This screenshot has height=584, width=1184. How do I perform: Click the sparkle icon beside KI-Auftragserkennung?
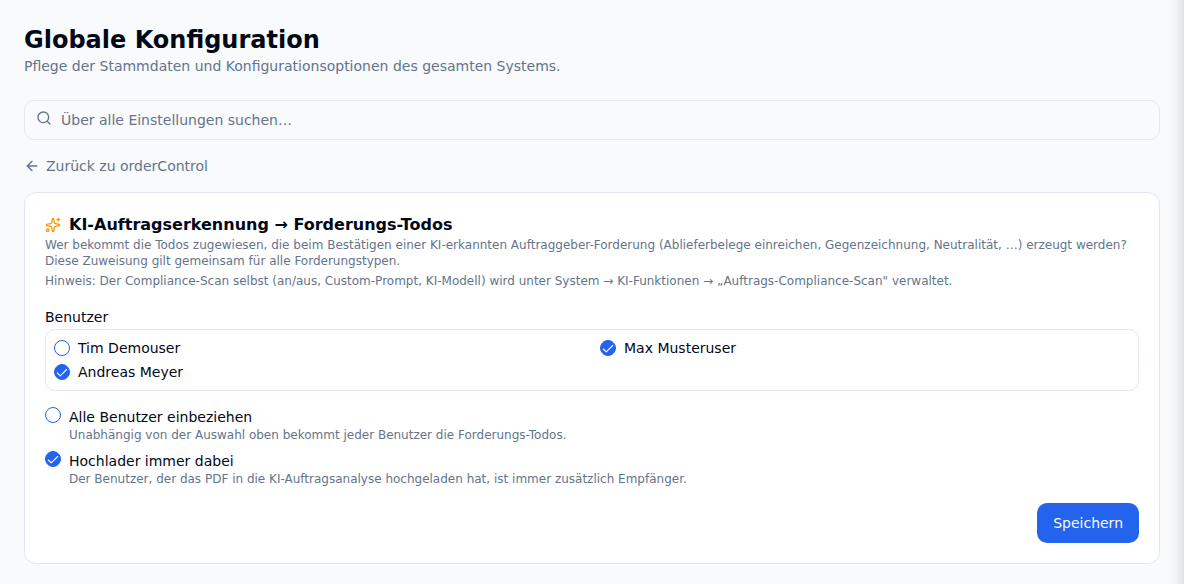(x=53, y=225)
